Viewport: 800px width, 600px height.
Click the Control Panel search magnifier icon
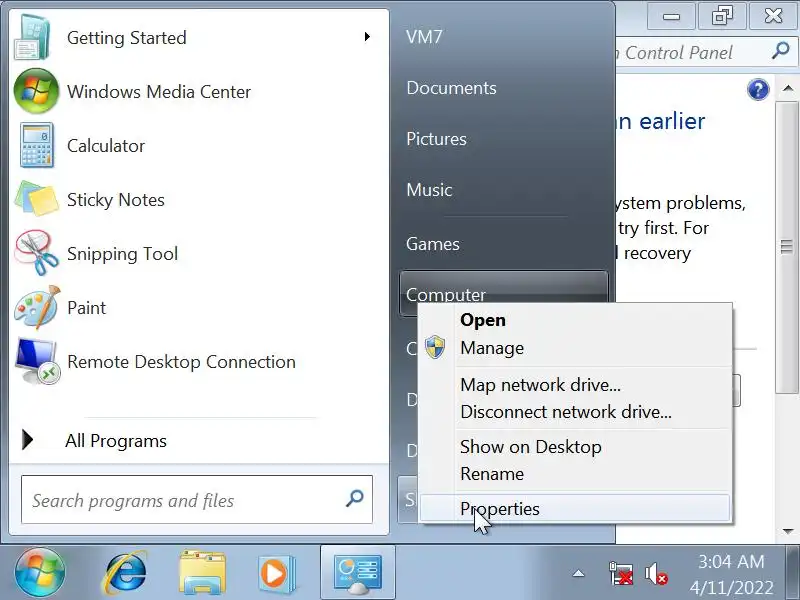tap(781, 51)
